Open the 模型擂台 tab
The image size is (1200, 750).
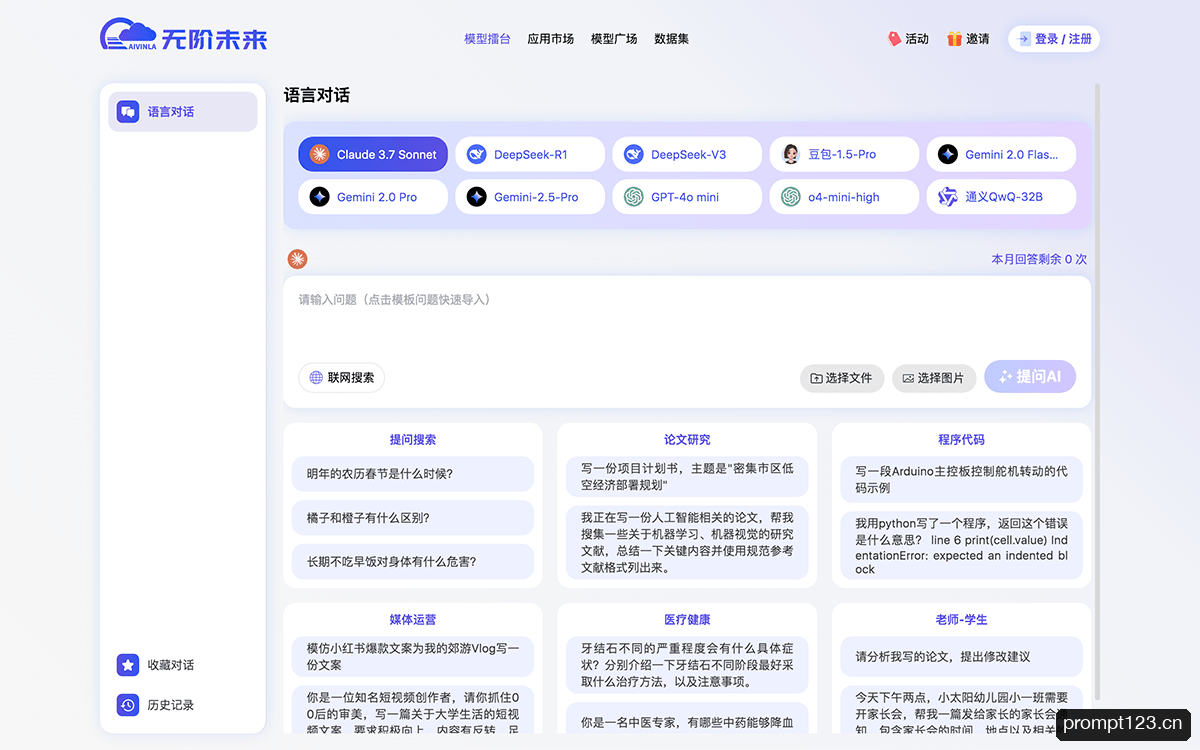pos(487,39)
